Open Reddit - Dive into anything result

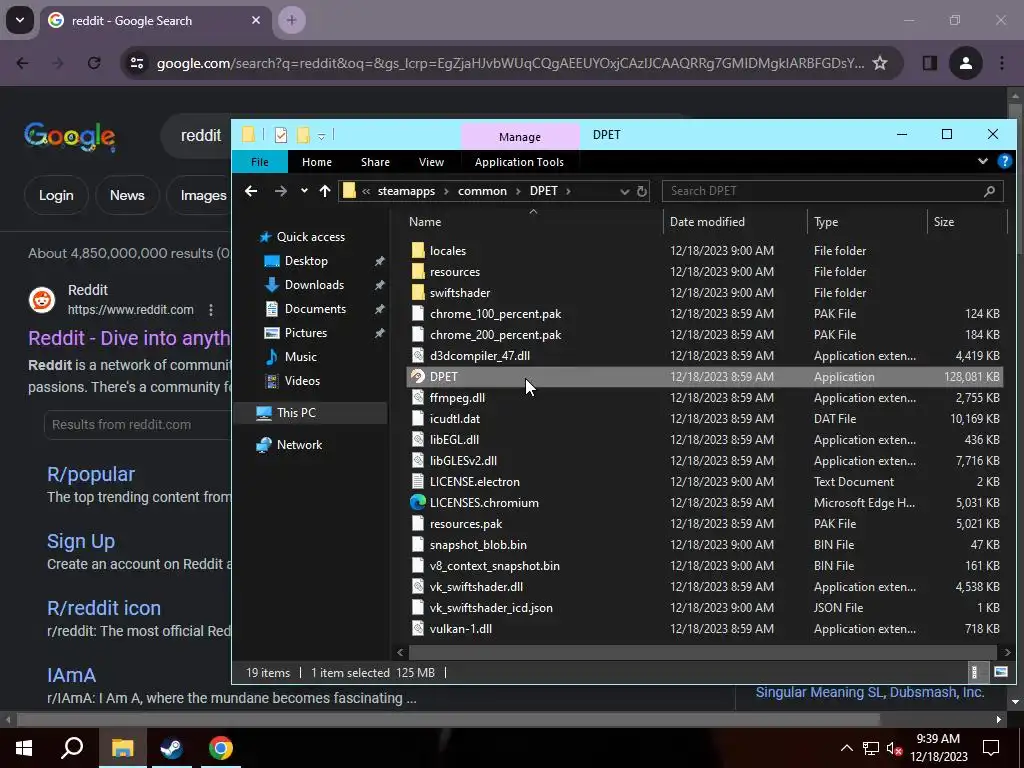tap(129, 338)
